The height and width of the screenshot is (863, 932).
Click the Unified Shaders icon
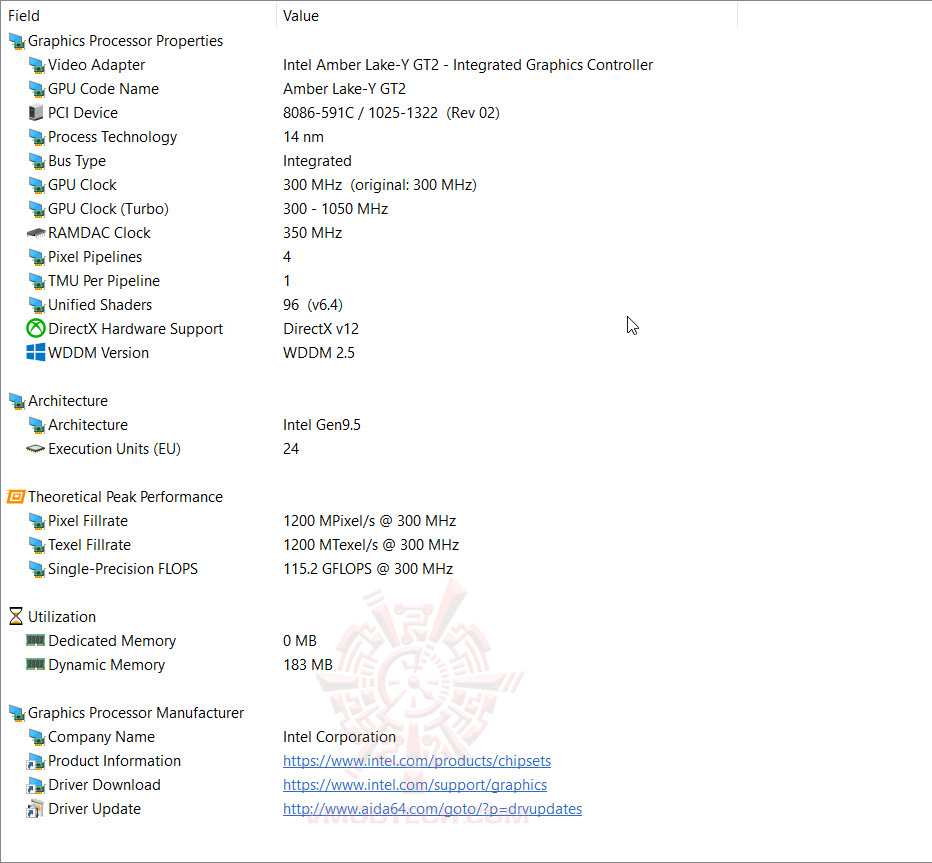(36, 305)
